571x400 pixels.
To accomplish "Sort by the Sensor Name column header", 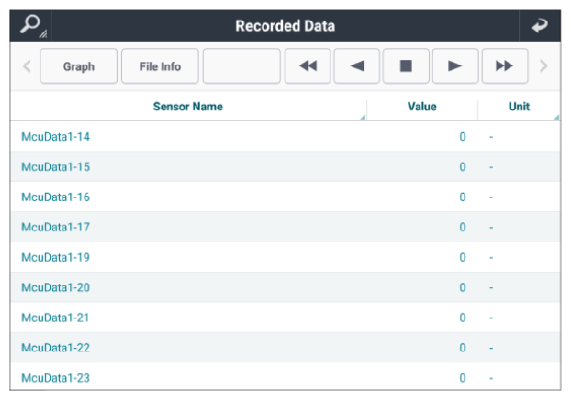I will (x=188, y=106).
